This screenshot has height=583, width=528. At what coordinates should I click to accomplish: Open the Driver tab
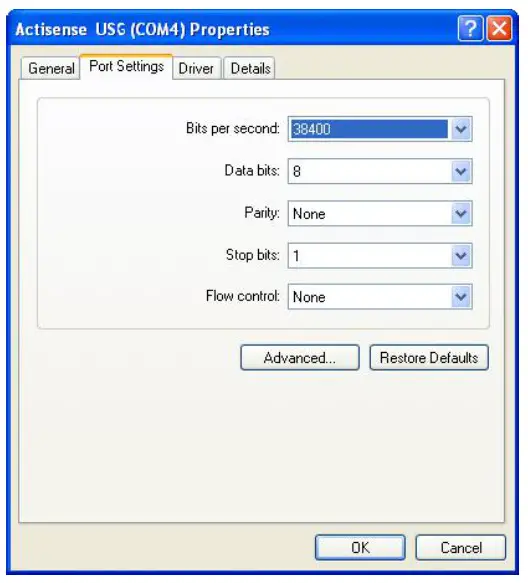[x=197, y=68]
